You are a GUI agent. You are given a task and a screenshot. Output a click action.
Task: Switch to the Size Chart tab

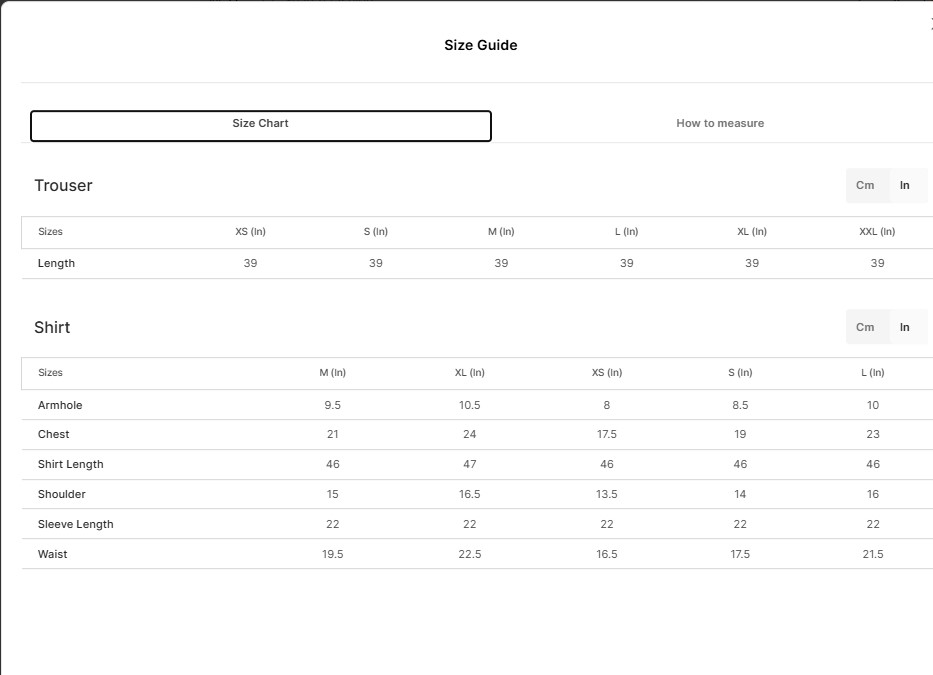tap(261, 125)
